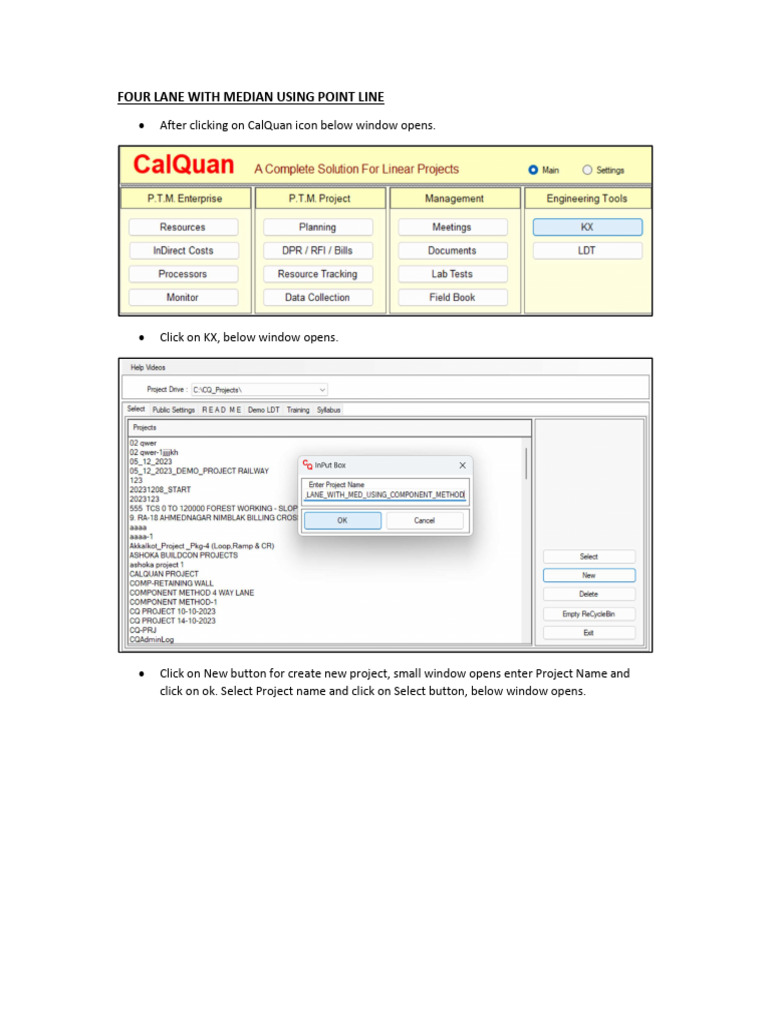Viewport: 768px width, 1024px height.
Task: Open the Planning button
Action: click(x=317, y=227)
